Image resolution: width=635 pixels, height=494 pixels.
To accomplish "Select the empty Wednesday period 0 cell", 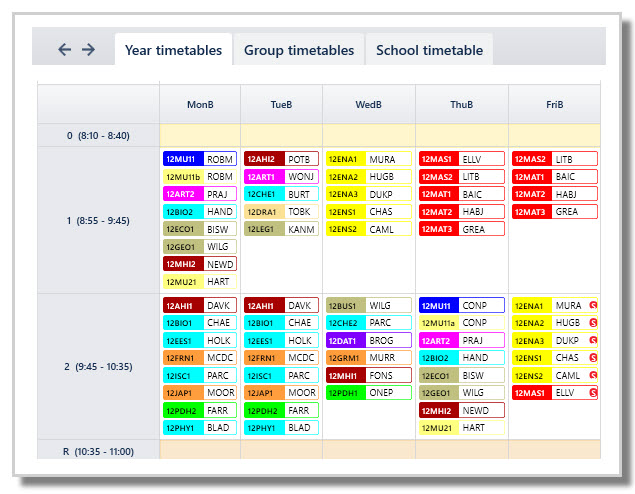I will 369,135.
